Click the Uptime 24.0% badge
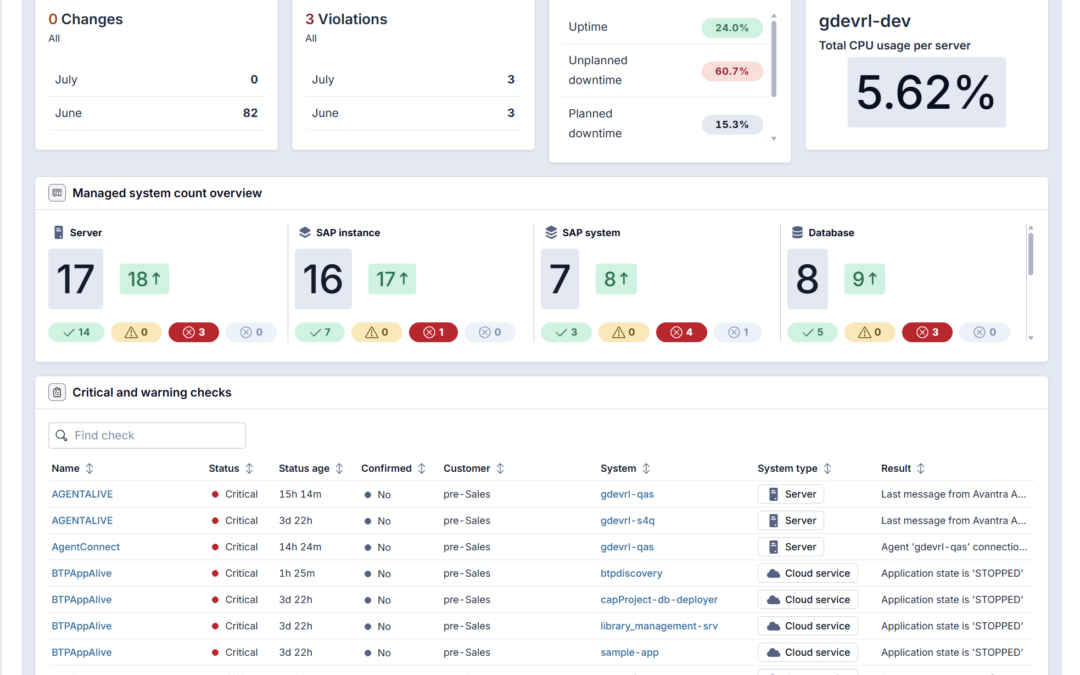 coord(731,28)
